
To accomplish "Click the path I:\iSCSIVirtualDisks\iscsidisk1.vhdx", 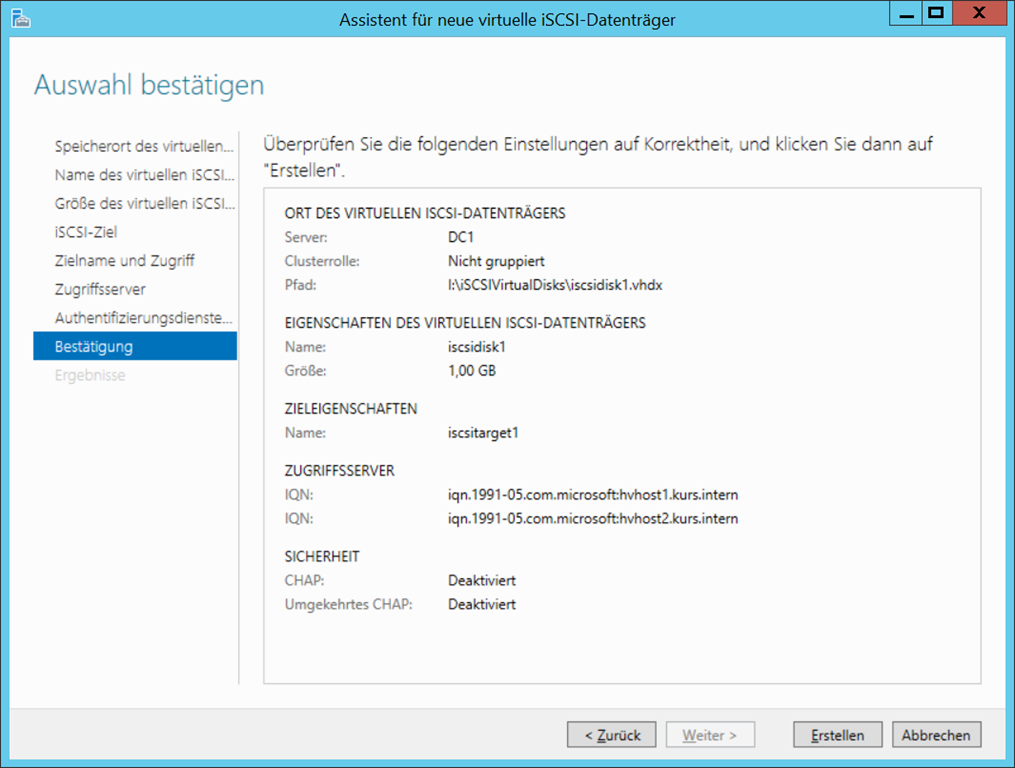I will click(x=555, y=285).
